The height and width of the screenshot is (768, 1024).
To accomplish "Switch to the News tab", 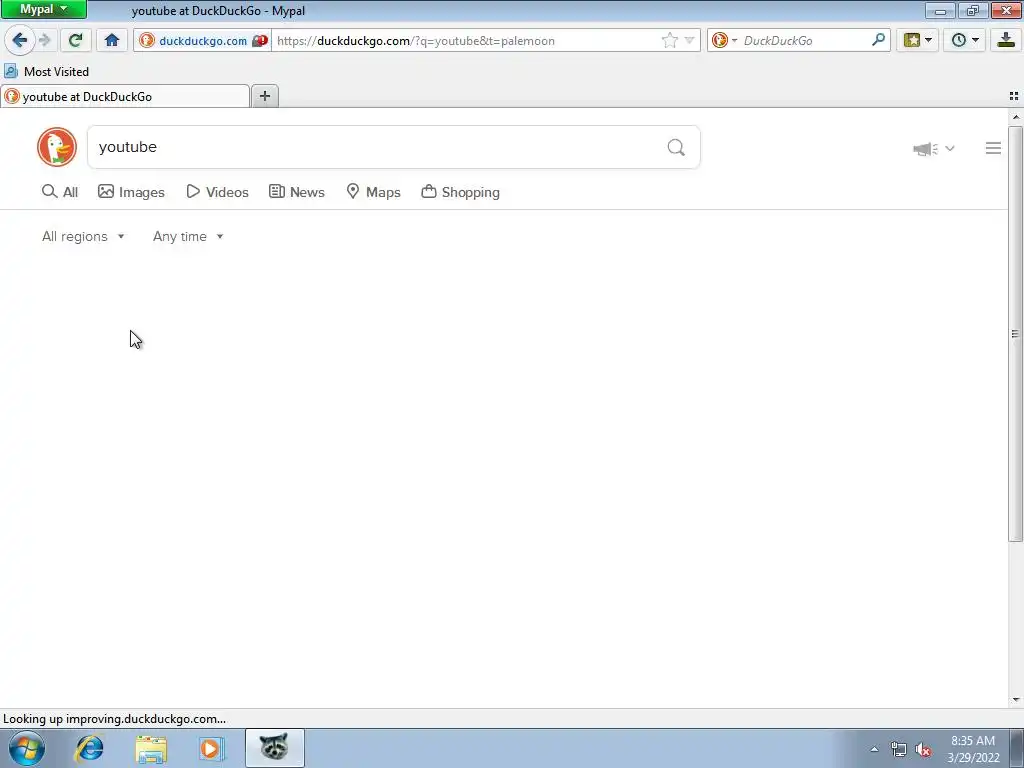I will (296, 192).
